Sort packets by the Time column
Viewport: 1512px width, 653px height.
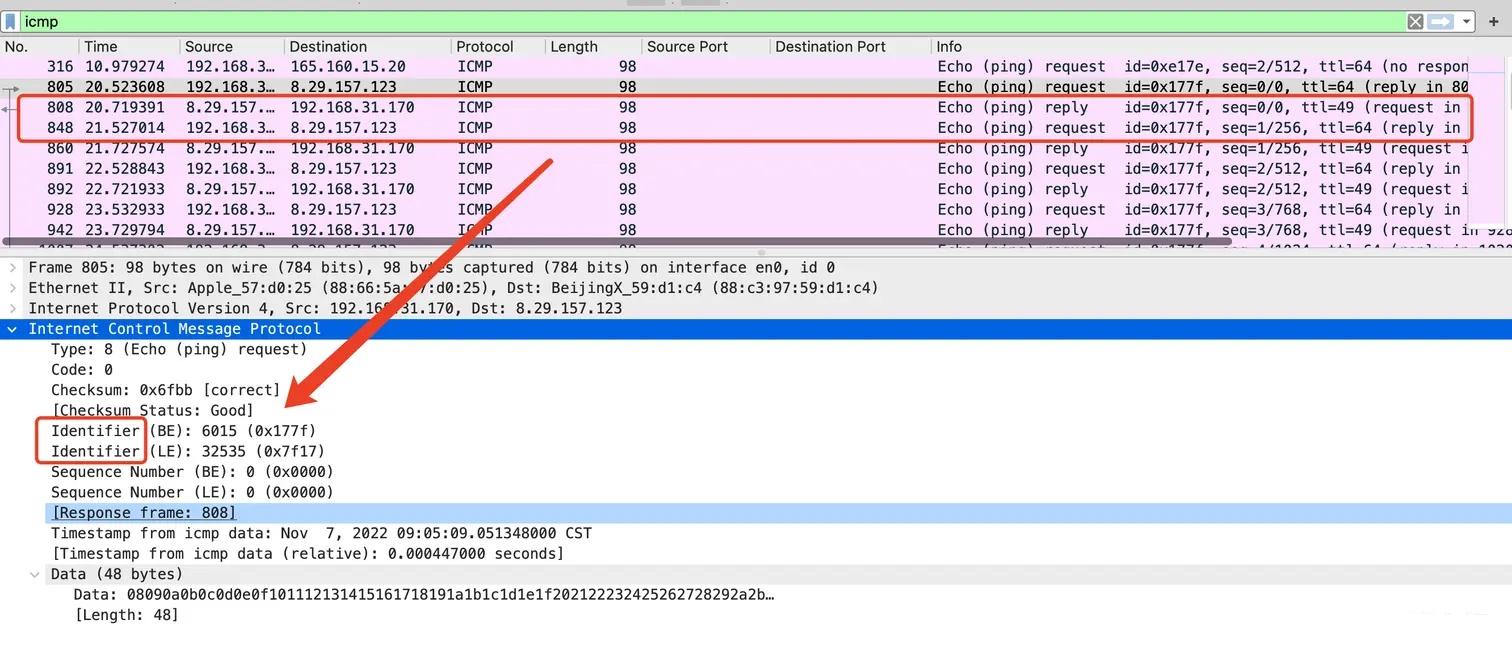pyautogui.click(x=101, y=46)
